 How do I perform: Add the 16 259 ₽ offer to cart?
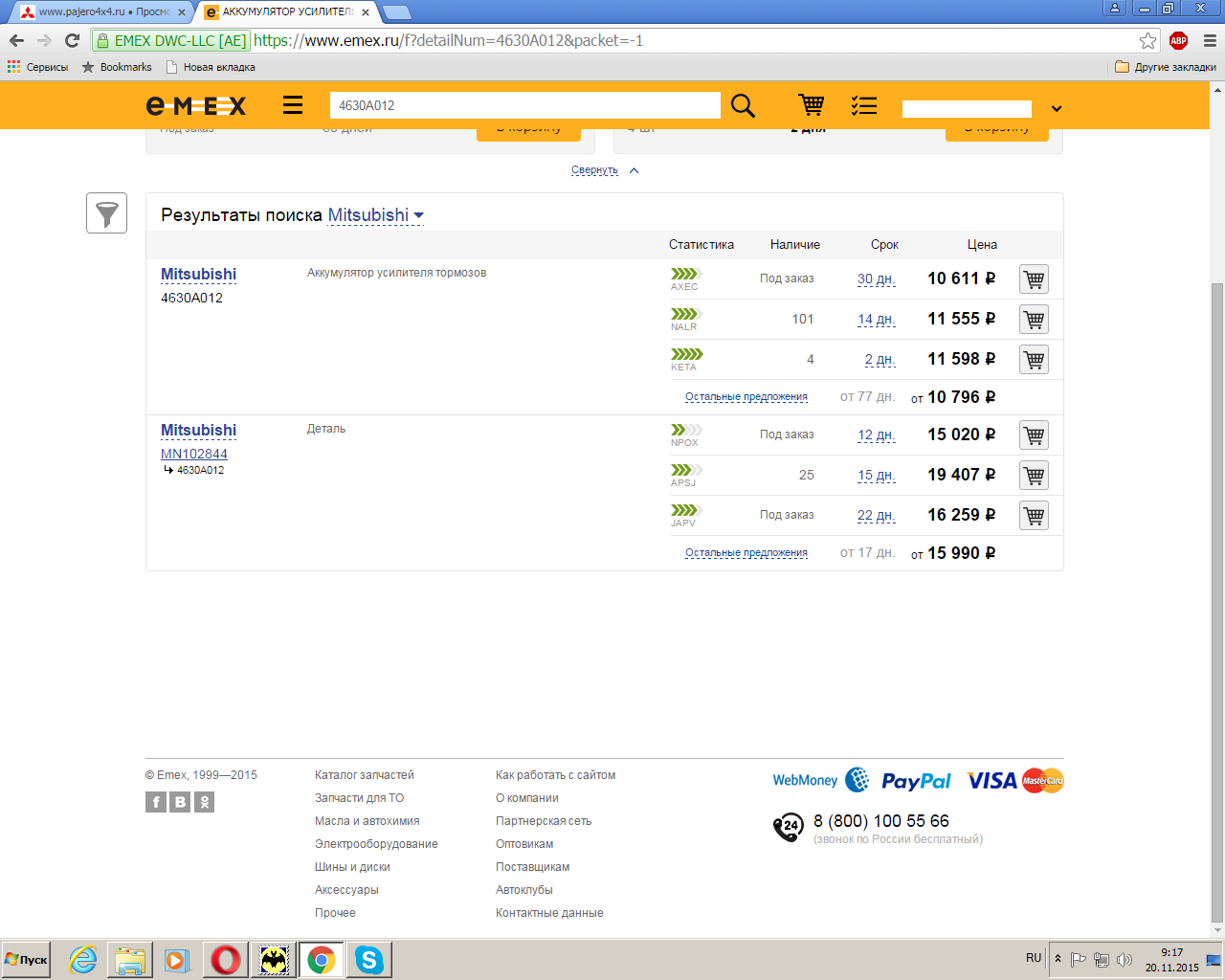[1034, 516]
